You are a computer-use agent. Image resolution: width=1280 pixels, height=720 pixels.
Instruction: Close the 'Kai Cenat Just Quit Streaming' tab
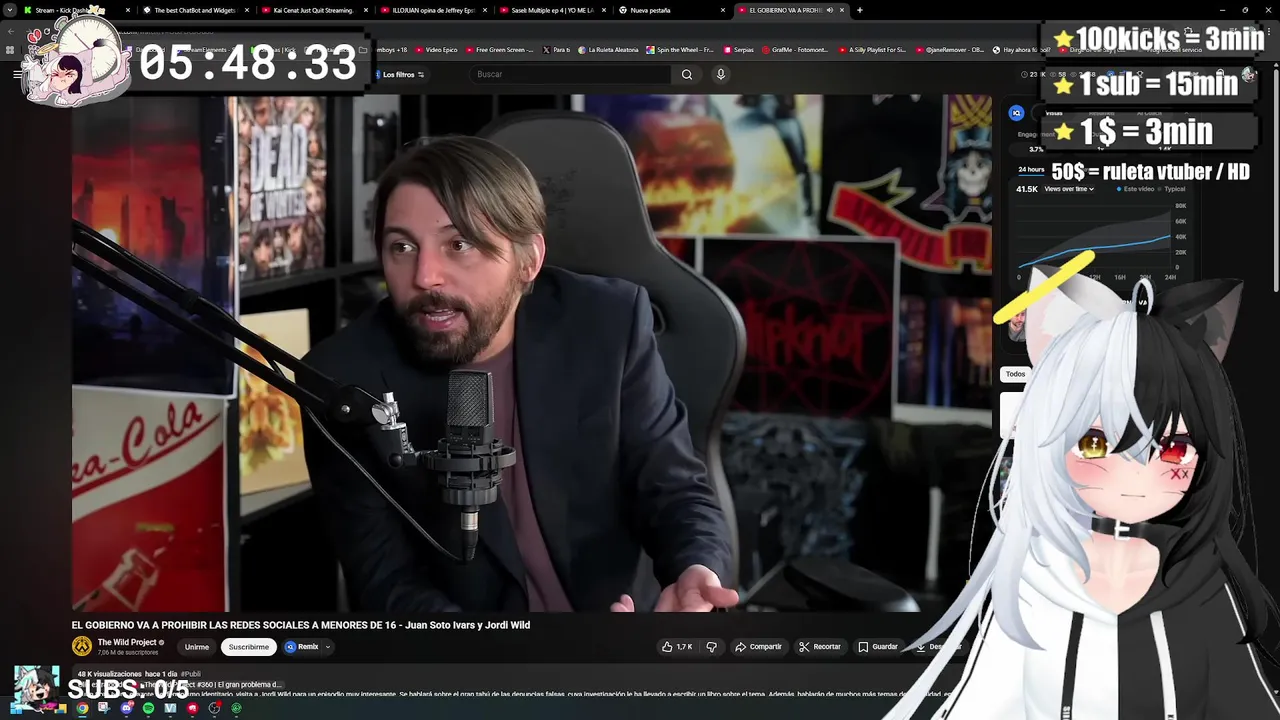[365, 10]
